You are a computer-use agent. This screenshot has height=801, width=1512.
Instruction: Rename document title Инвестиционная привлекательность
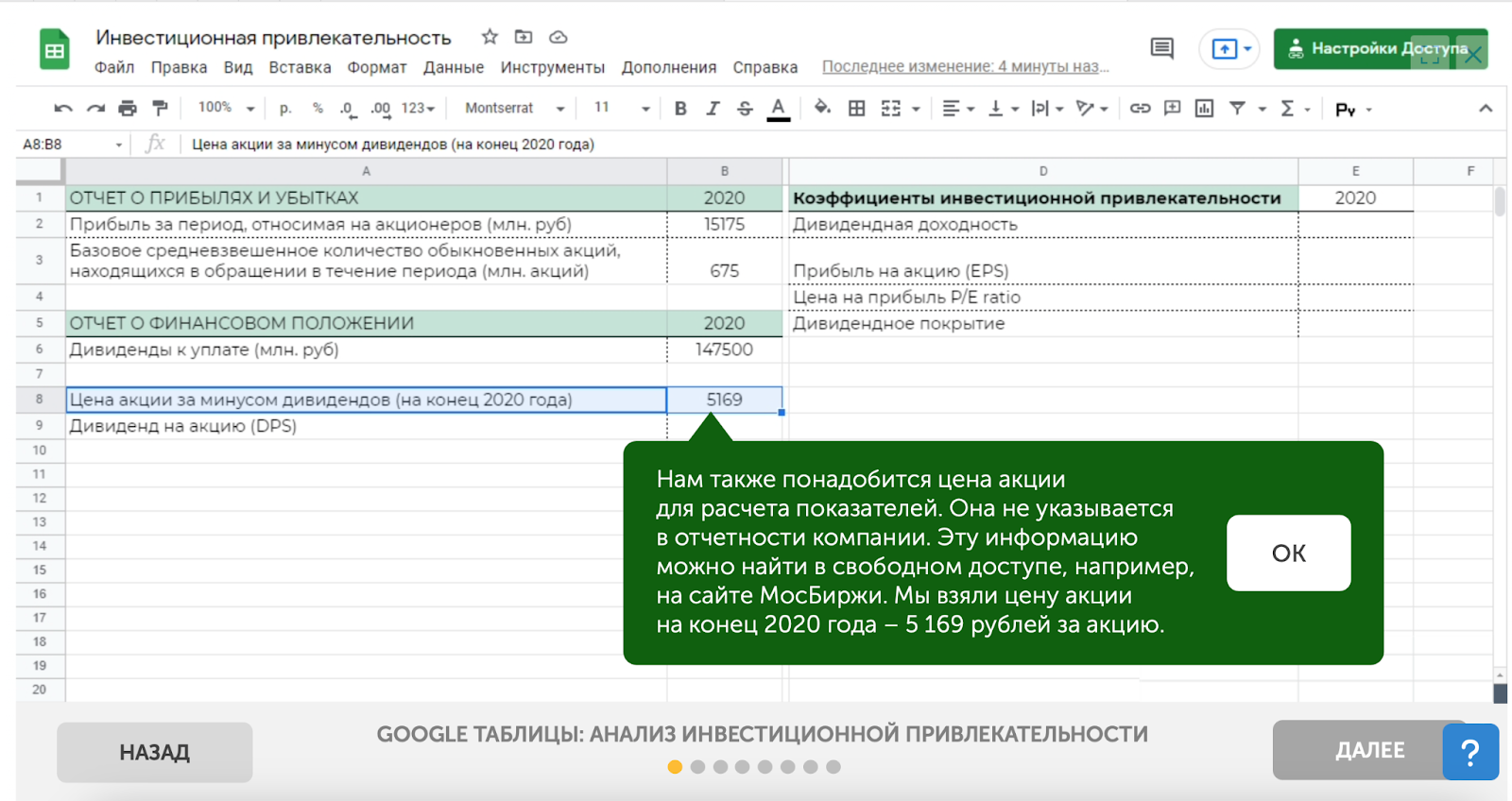tap(273, 37)
